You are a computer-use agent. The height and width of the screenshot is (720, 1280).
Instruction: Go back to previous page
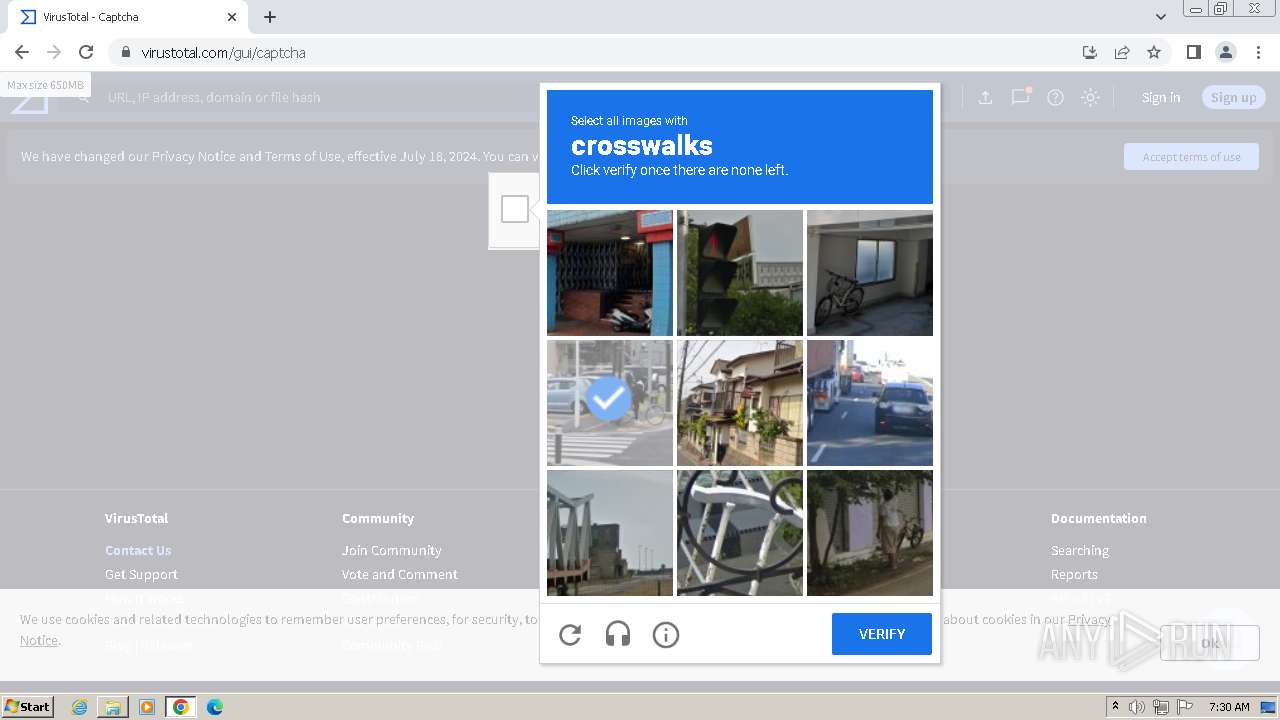(x=22, y=52)
